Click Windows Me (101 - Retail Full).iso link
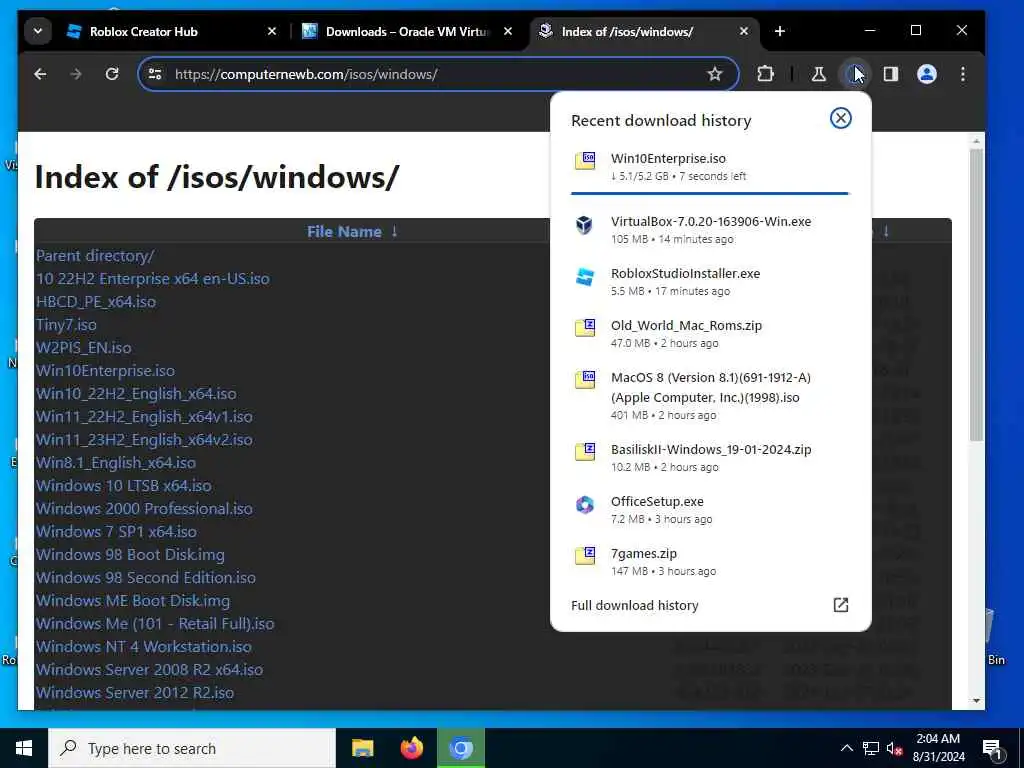This screenshot has height=768, width=1024. [x=155, y=624]
